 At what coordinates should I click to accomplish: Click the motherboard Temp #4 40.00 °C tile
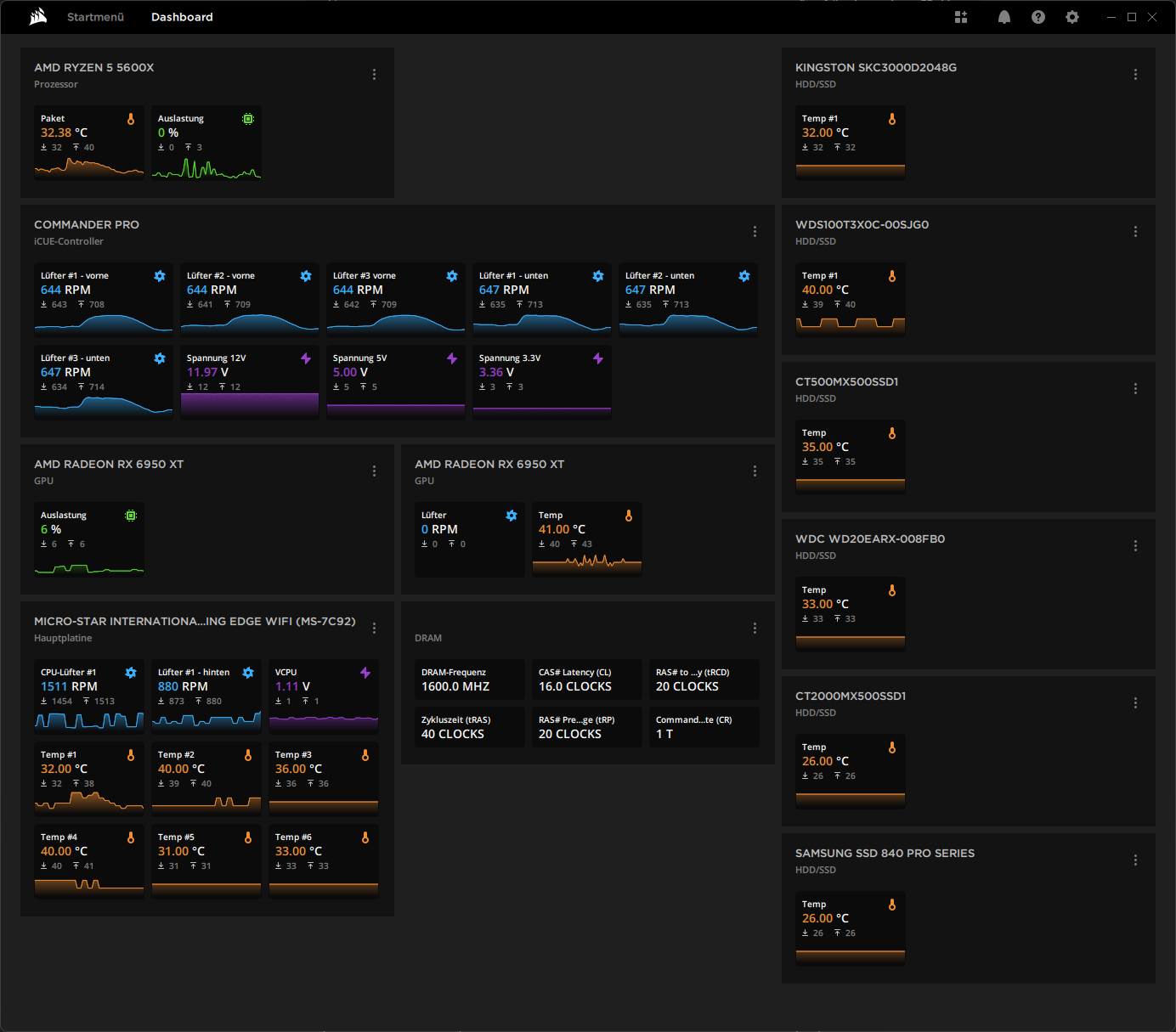click(x=89, y=860)
